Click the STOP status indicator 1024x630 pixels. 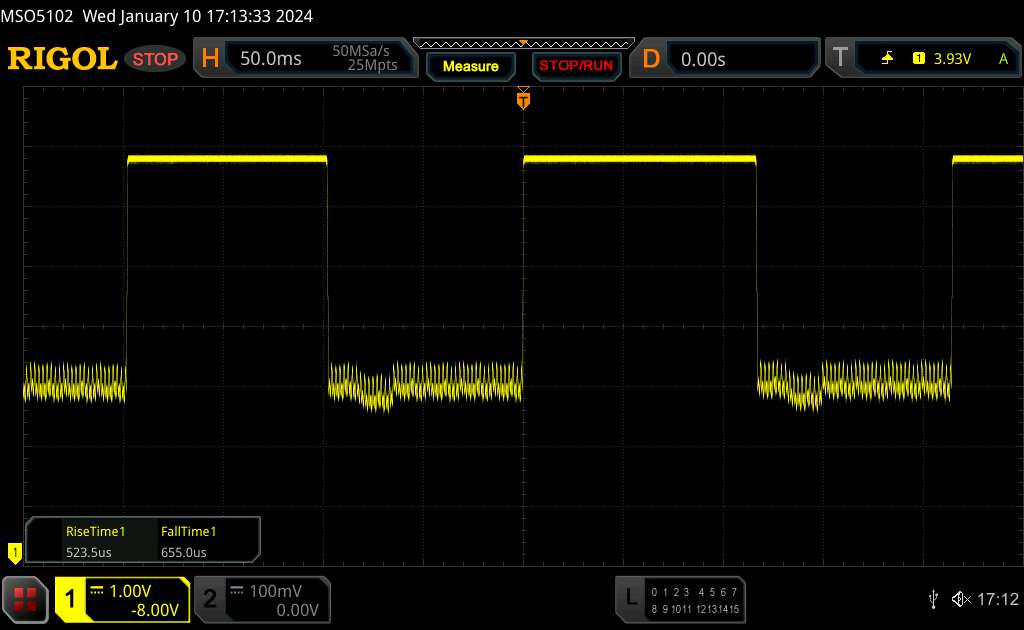156,59
